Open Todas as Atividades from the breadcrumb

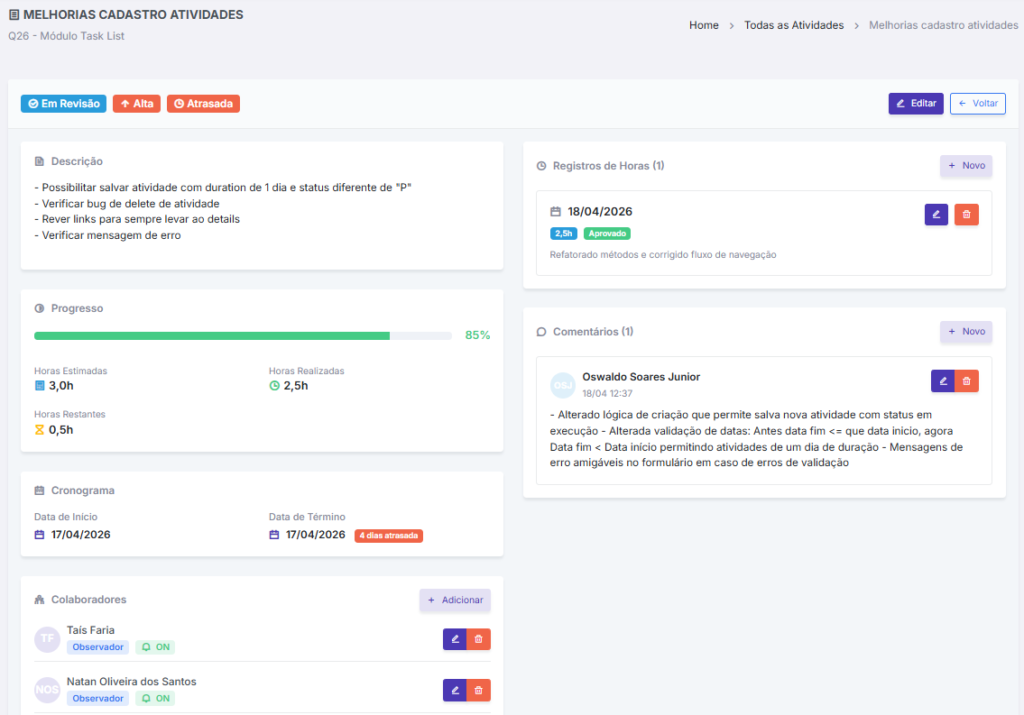794,25
